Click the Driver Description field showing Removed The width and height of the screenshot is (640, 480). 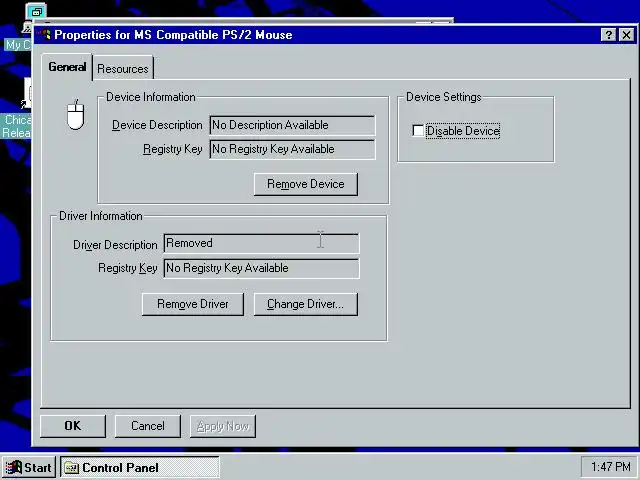261,243
